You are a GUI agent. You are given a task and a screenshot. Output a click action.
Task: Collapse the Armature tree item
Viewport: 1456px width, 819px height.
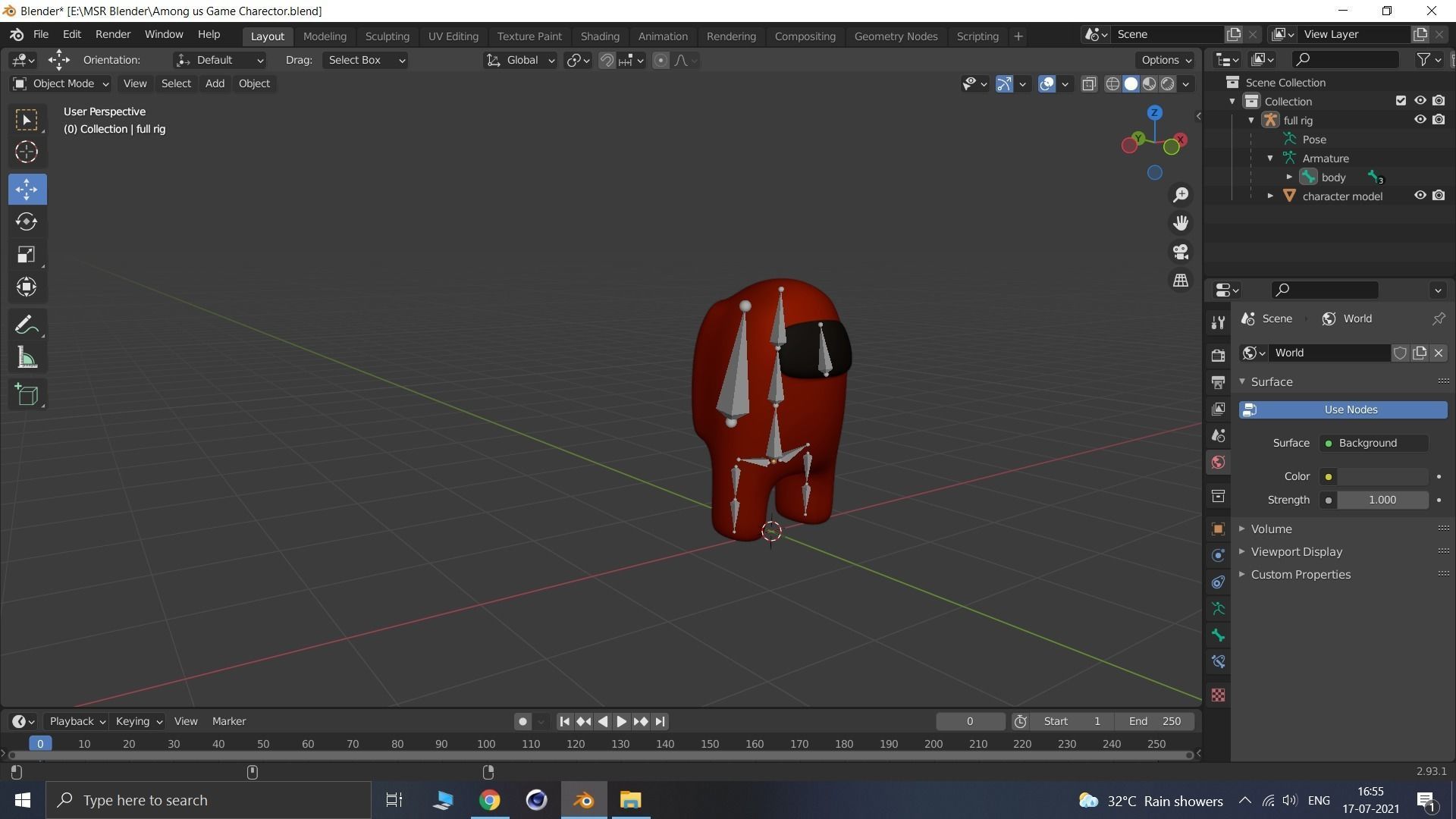[1270, 158]
